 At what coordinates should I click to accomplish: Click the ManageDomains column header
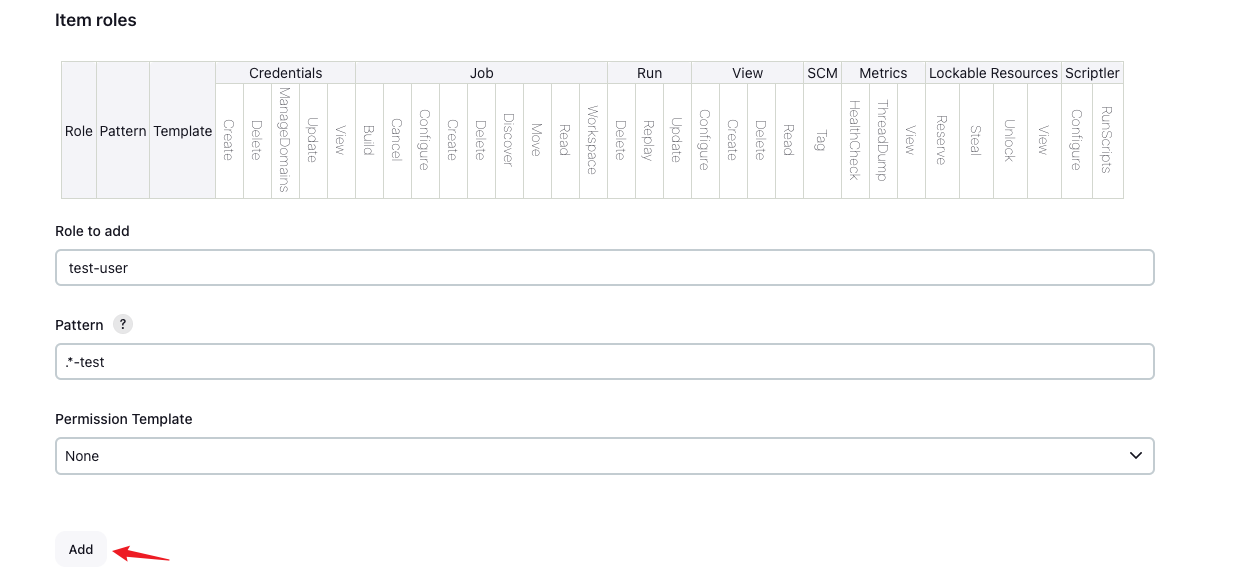tap(285, 140)
